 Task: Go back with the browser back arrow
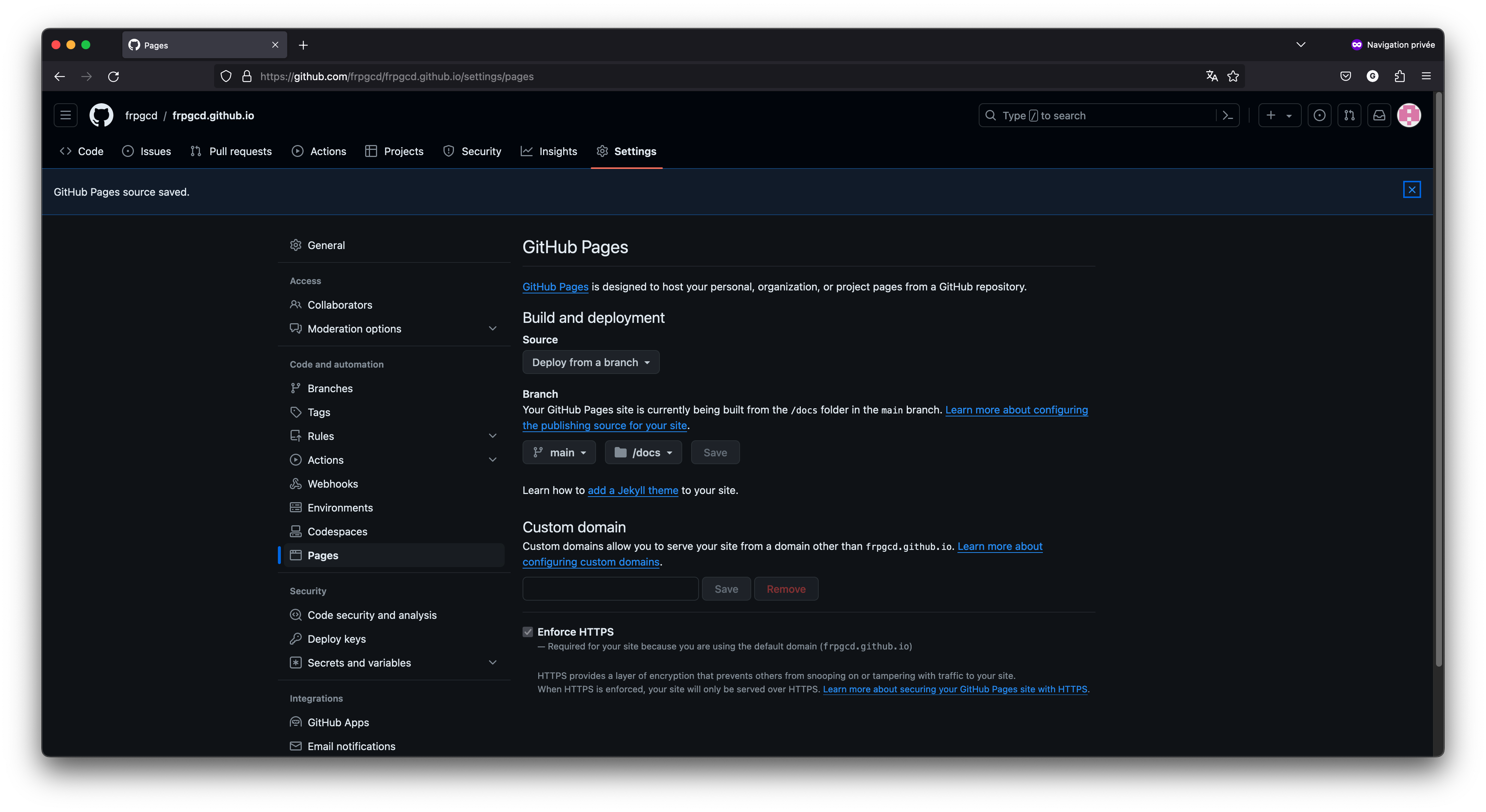click(59, 76)
